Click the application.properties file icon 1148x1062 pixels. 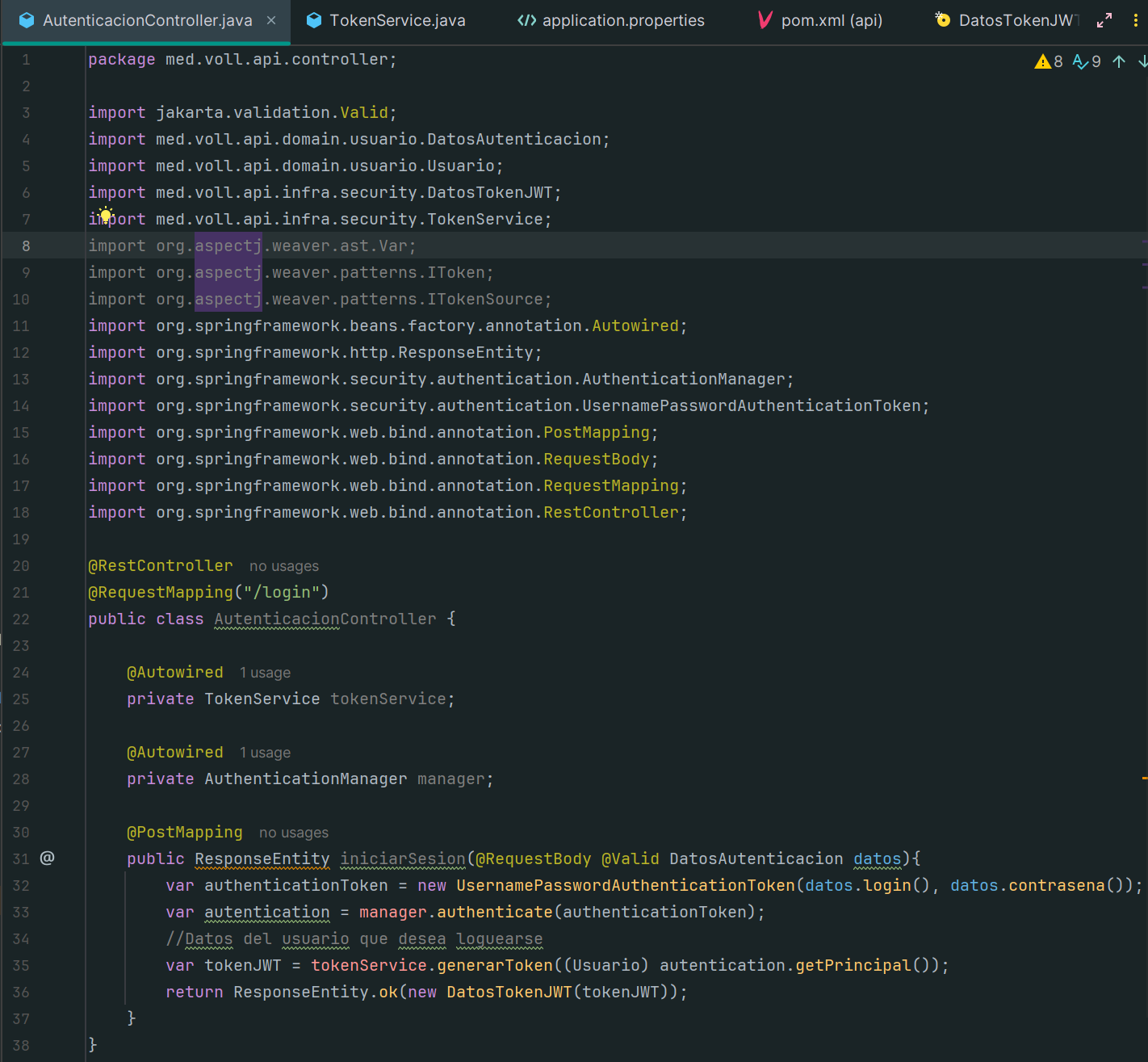[526, 20]
